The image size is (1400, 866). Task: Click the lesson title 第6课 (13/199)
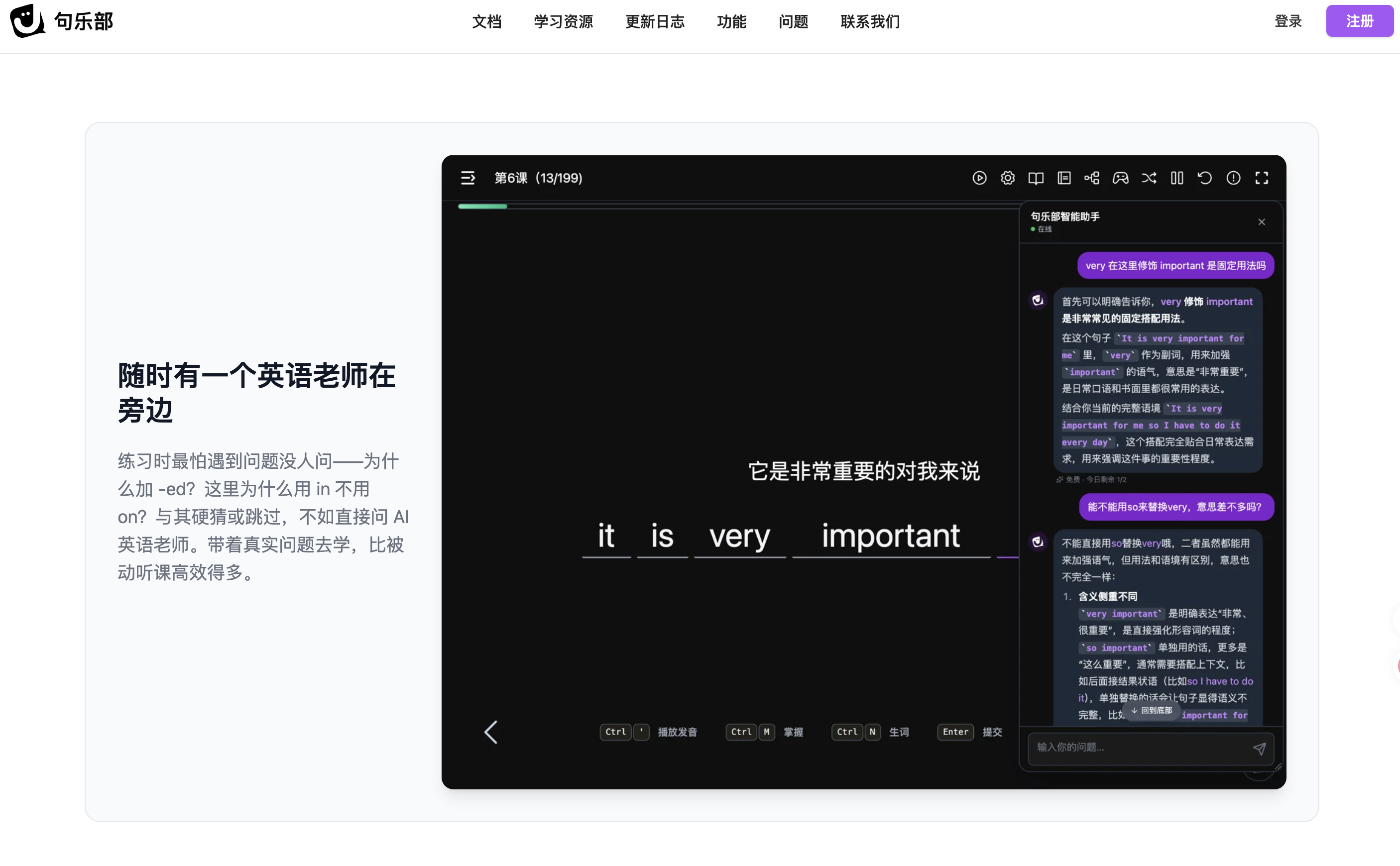[538, 178]
